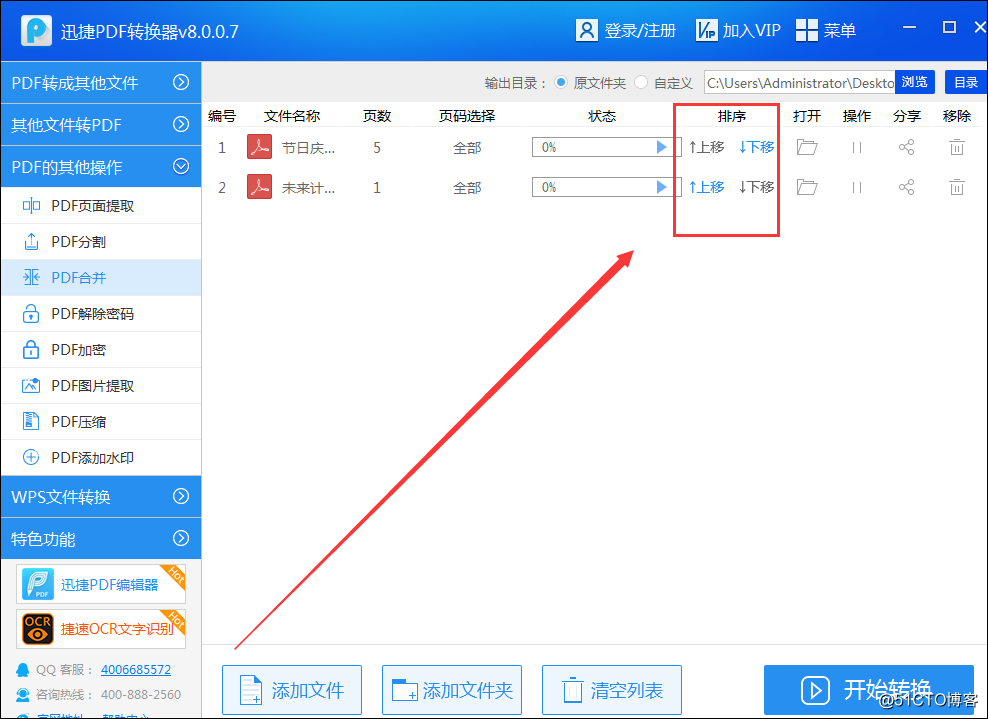Click the PDF icon of 节日庆 file
Viewport: 988px width, 719px height.
pyautogui.click(x=260, y=147)
